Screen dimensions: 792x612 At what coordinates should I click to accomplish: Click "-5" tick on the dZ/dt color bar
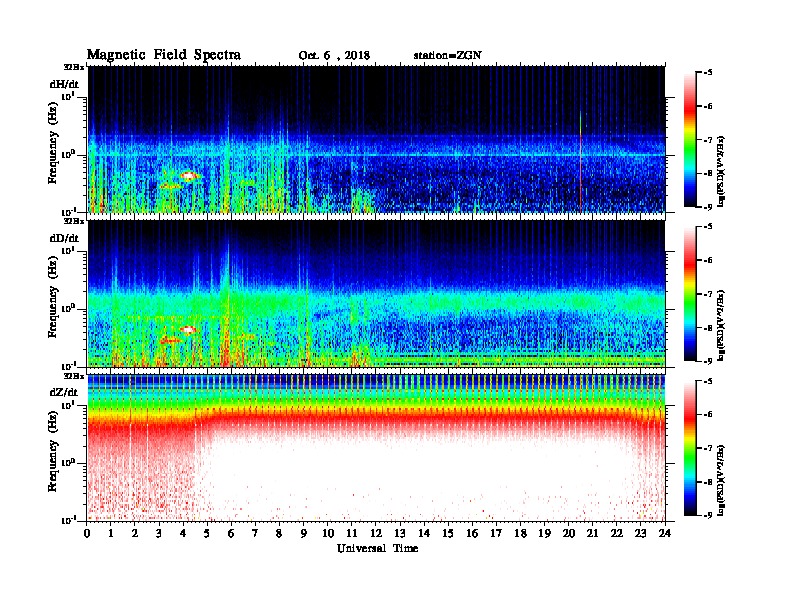pos(708,381)
